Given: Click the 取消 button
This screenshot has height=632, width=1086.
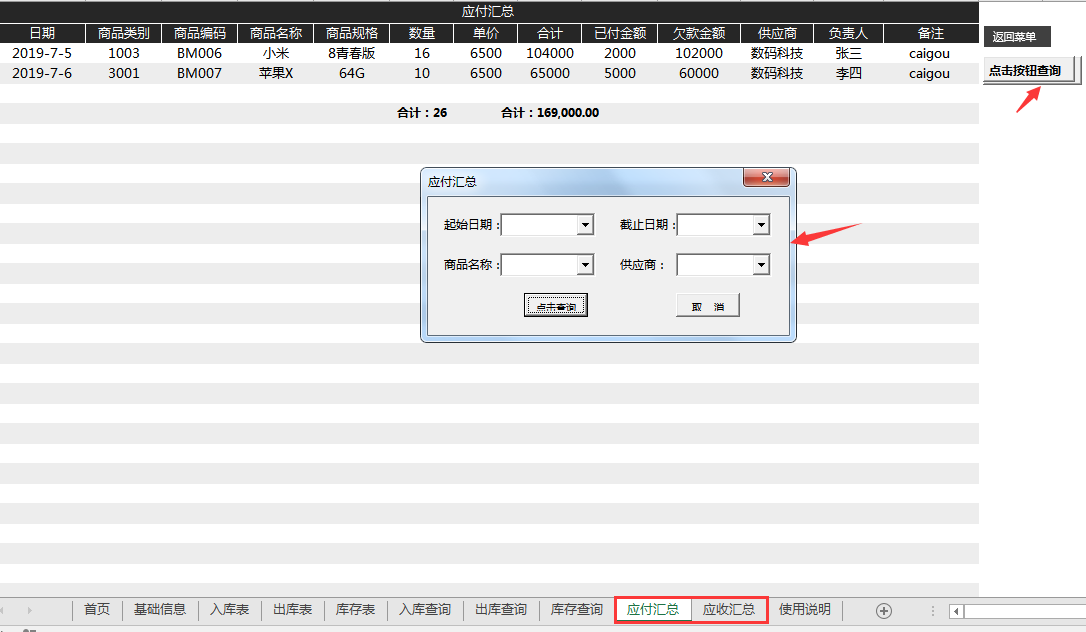Looking at the screenshot, I should pos(708,305).
